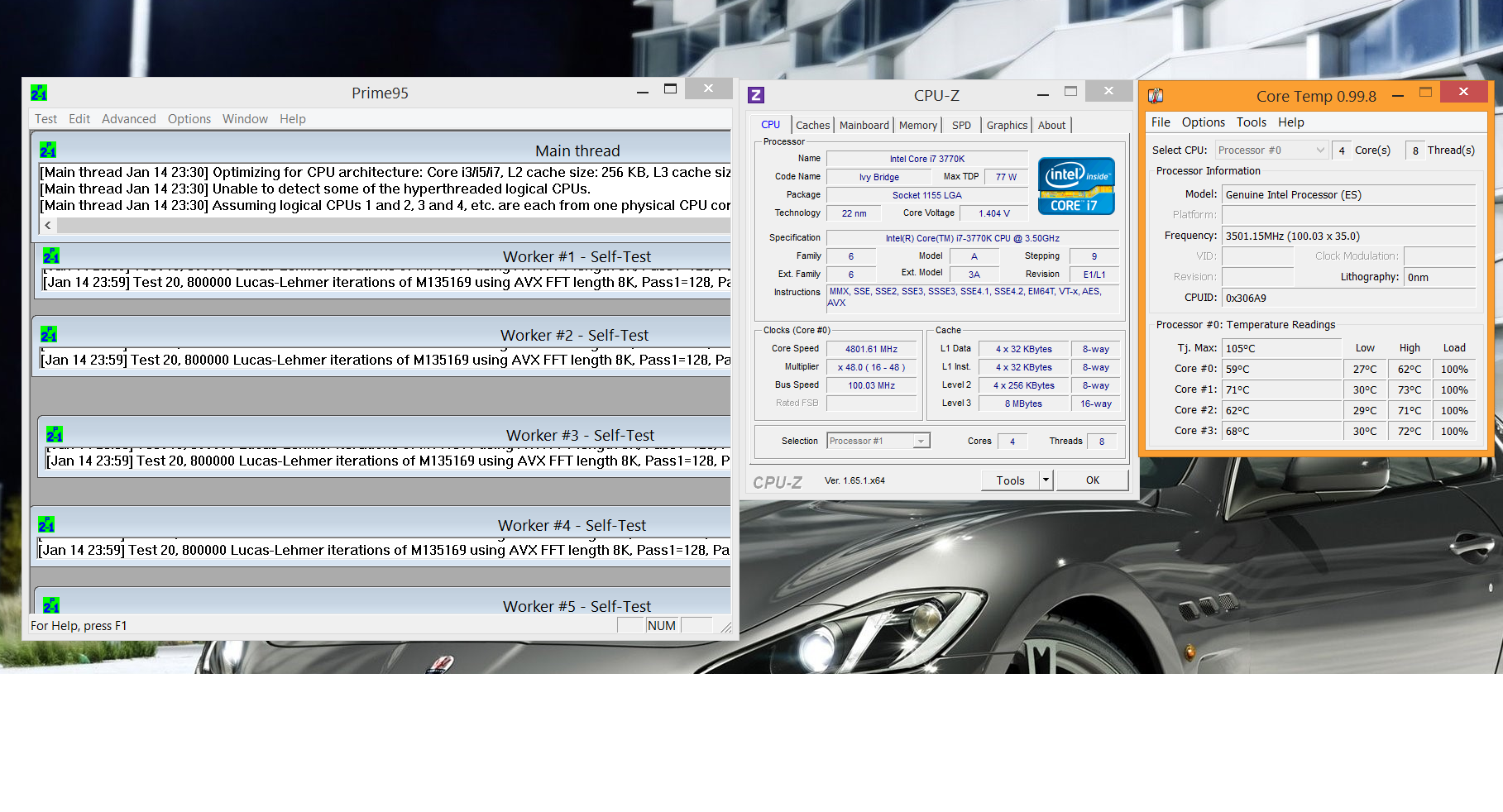Click the CPUID value 0x306A9
Image resolution: width=1503 pixels, height=812 pixels.
click(x=1349, y=298)
